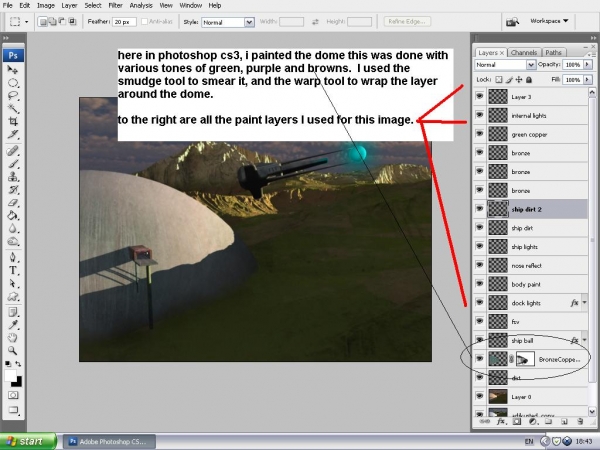Hide the body paint layer
Viewport: 600px width, 450px height.
[x=479, y=284]
